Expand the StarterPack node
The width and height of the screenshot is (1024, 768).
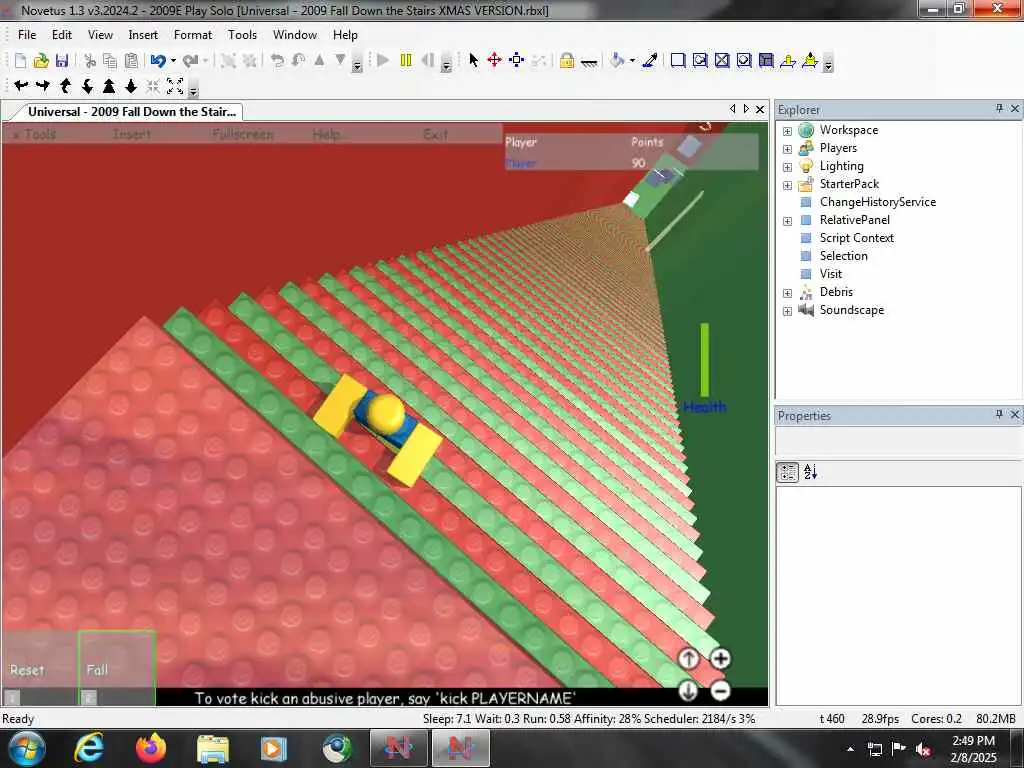coord(788,185)
